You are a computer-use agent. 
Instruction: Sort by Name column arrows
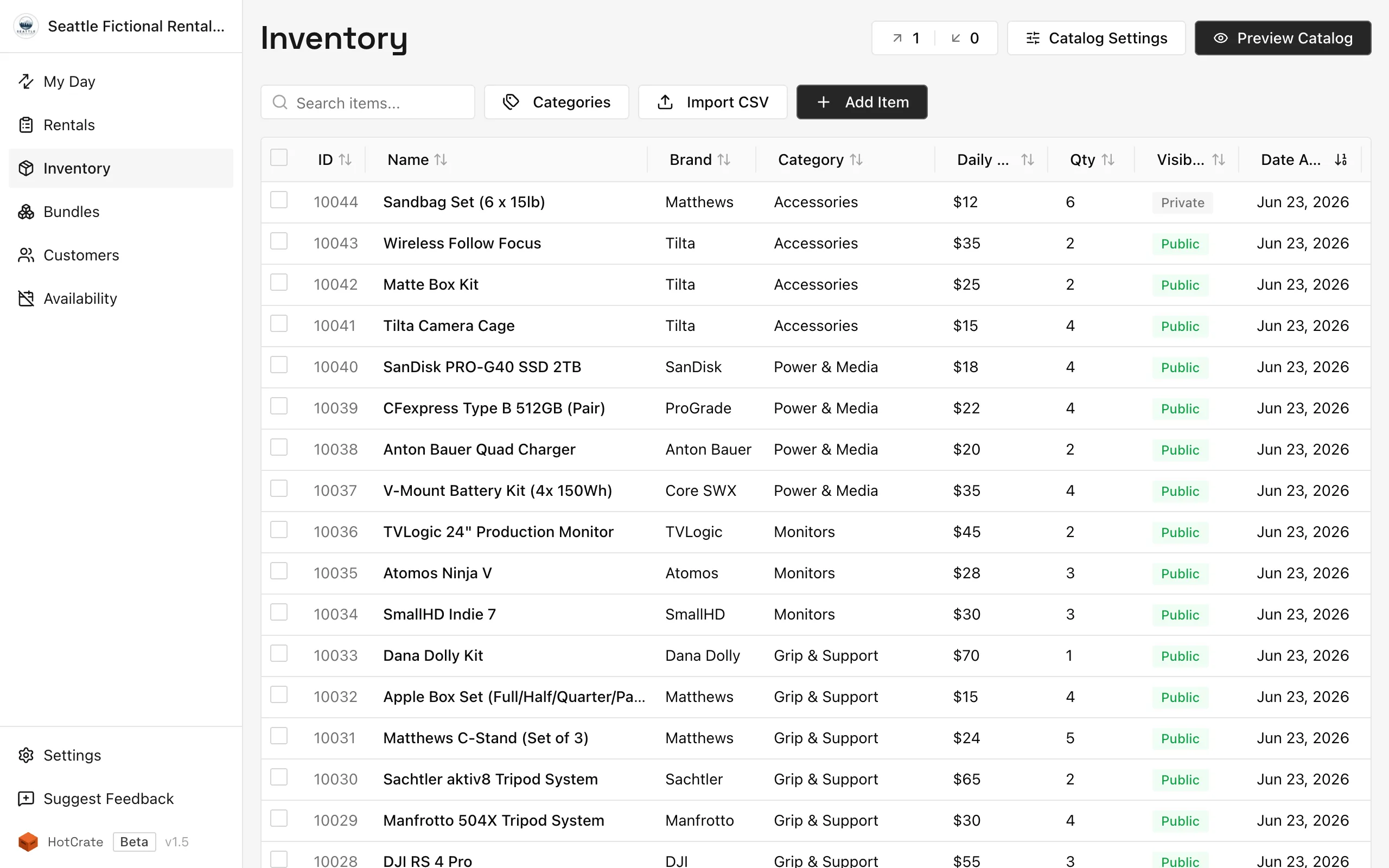440,159
